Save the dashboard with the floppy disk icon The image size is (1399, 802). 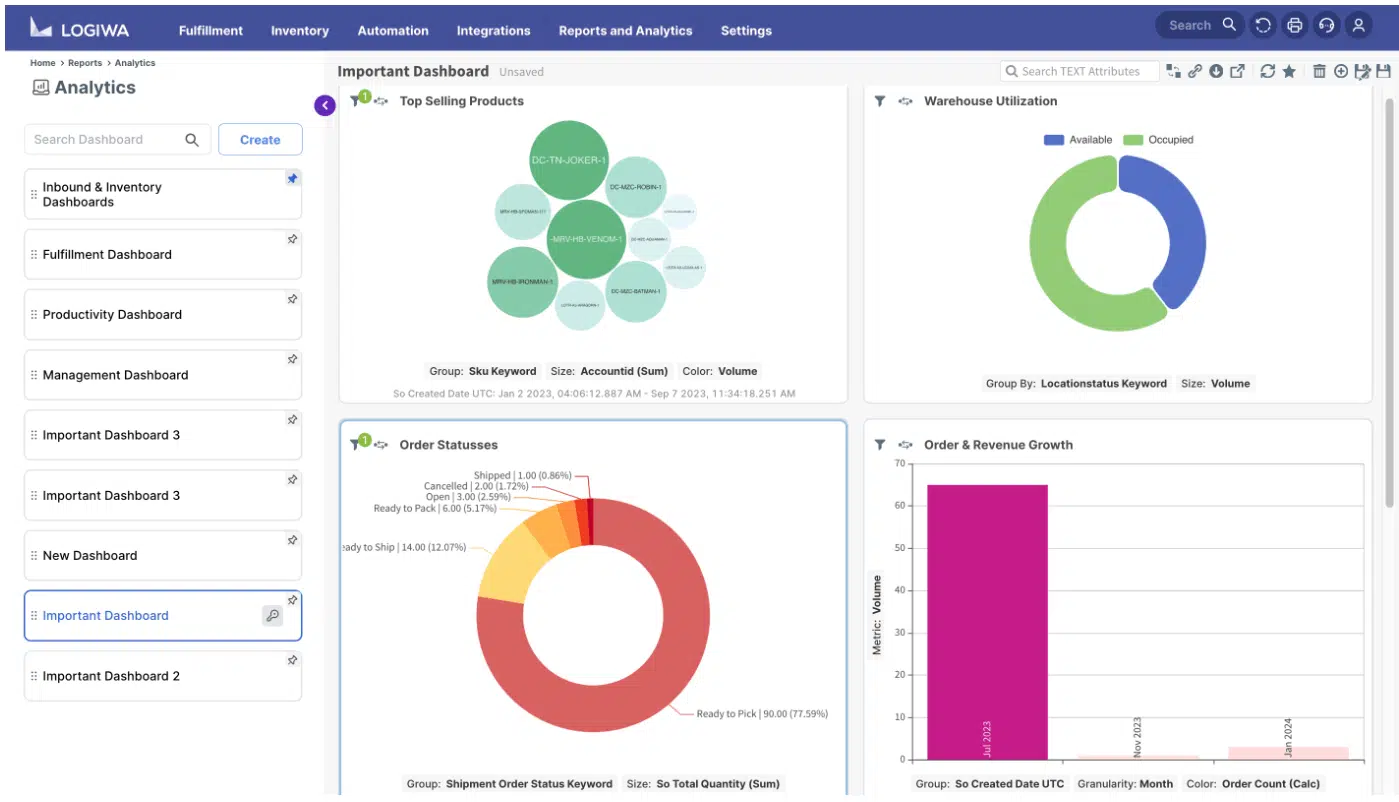(x=1384, y=71)
